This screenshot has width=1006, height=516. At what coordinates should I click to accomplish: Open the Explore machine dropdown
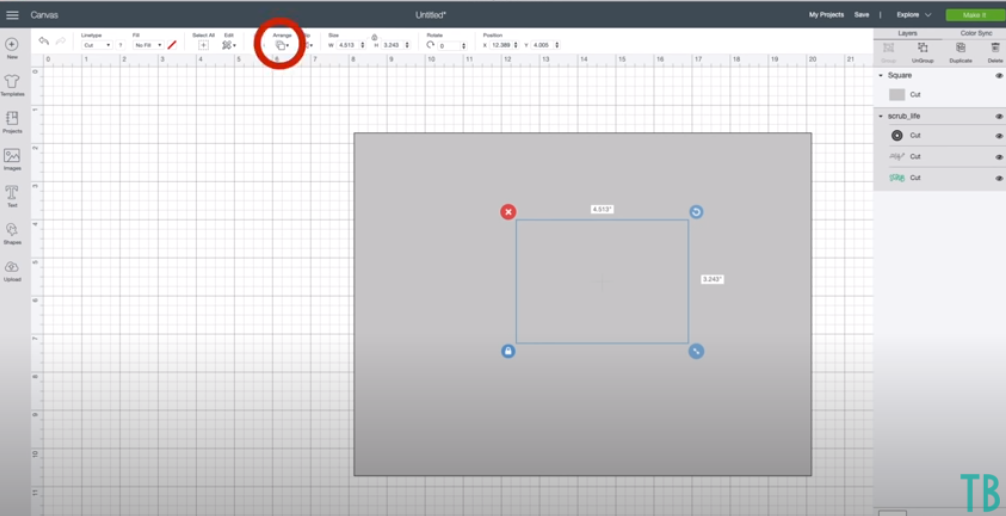coord(914,15)
